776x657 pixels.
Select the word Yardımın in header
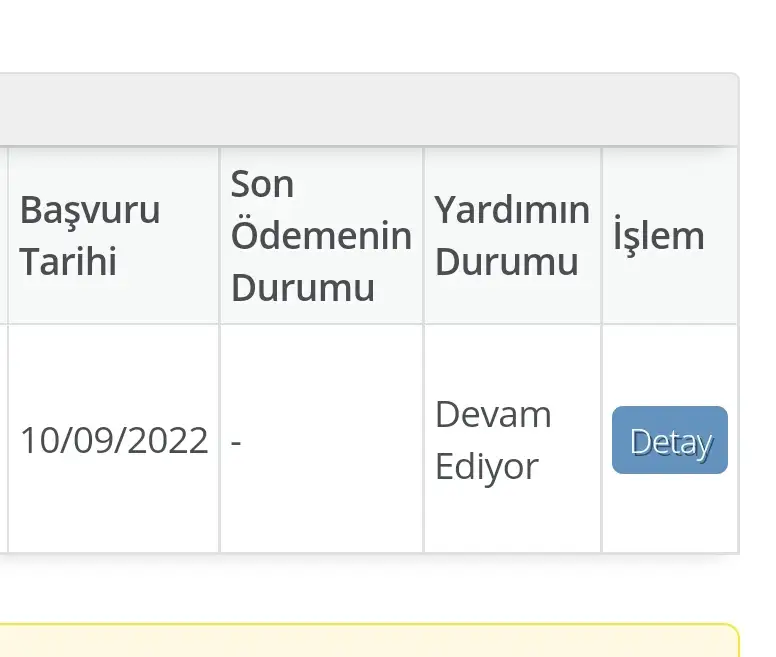pos(512,210)
